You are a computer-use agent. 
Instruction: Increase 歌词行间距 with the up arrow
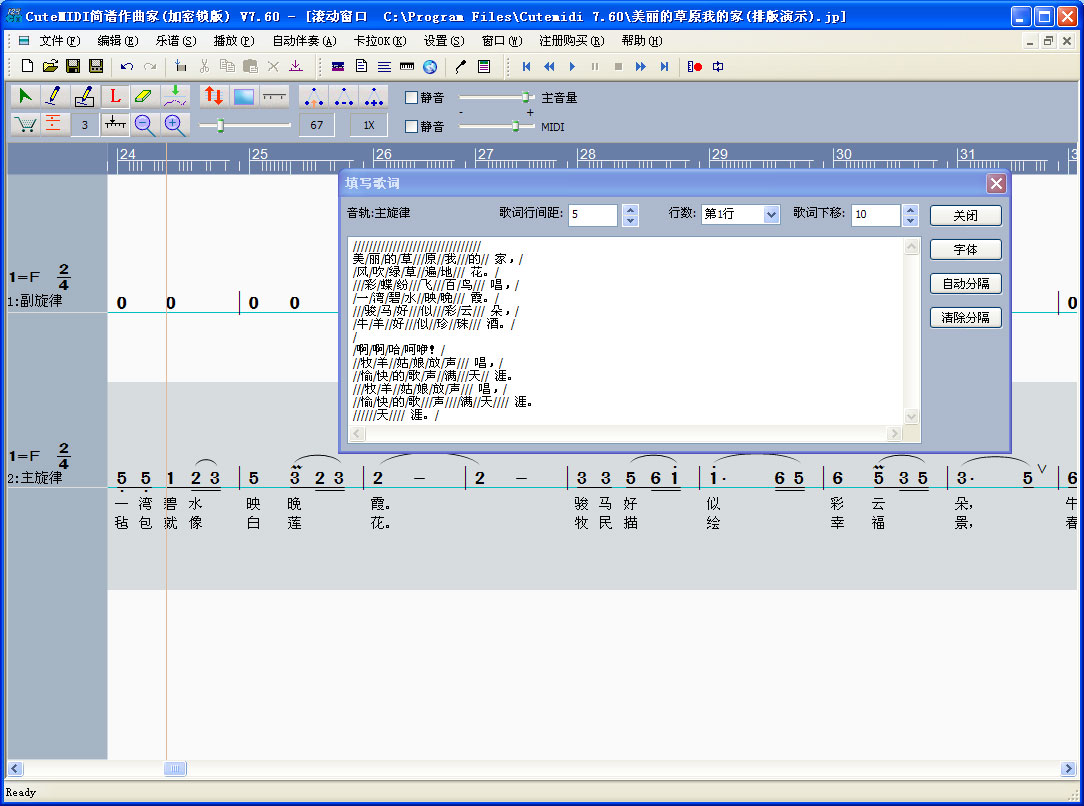(630, 210)
